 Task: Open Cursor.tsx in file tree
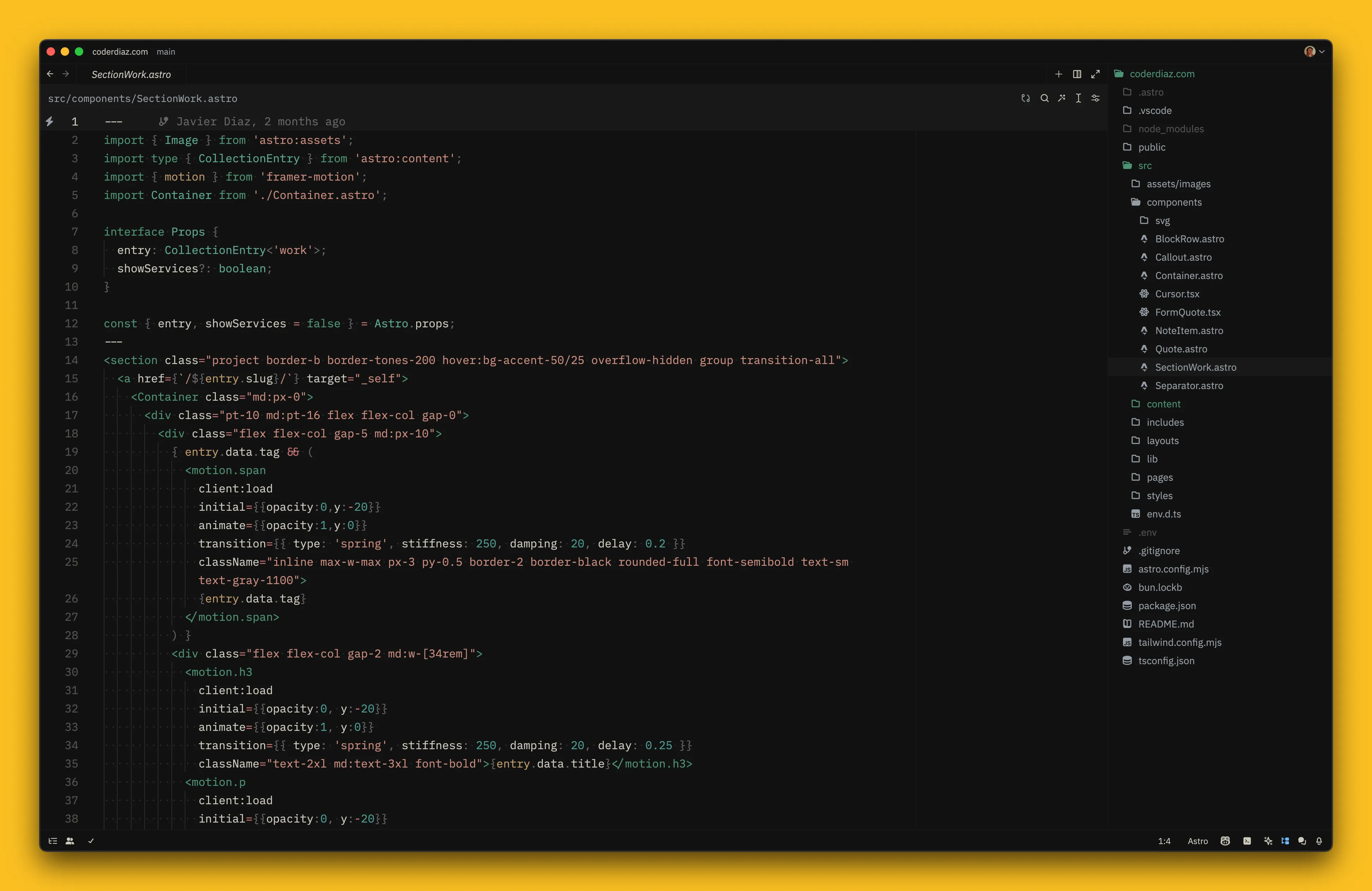pyautogui.click(x=1177, y=293)
